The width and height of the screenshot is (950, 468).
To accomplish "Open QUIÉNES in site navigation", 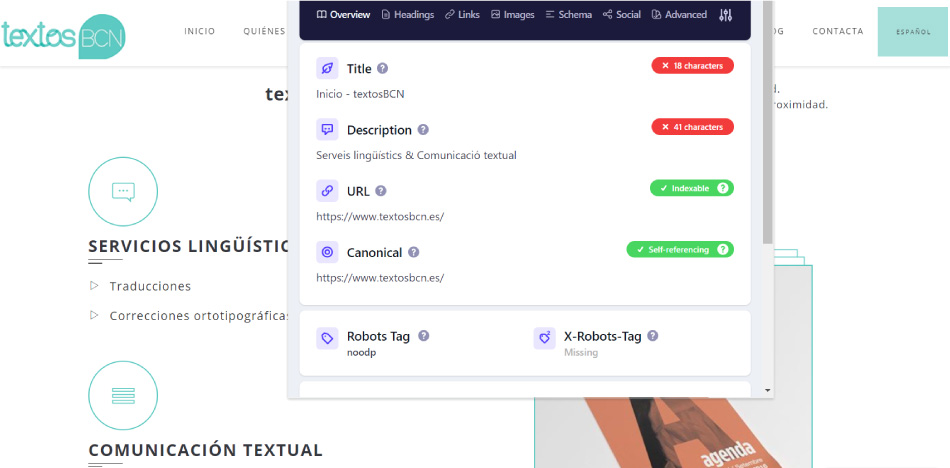I will point(265,32).
